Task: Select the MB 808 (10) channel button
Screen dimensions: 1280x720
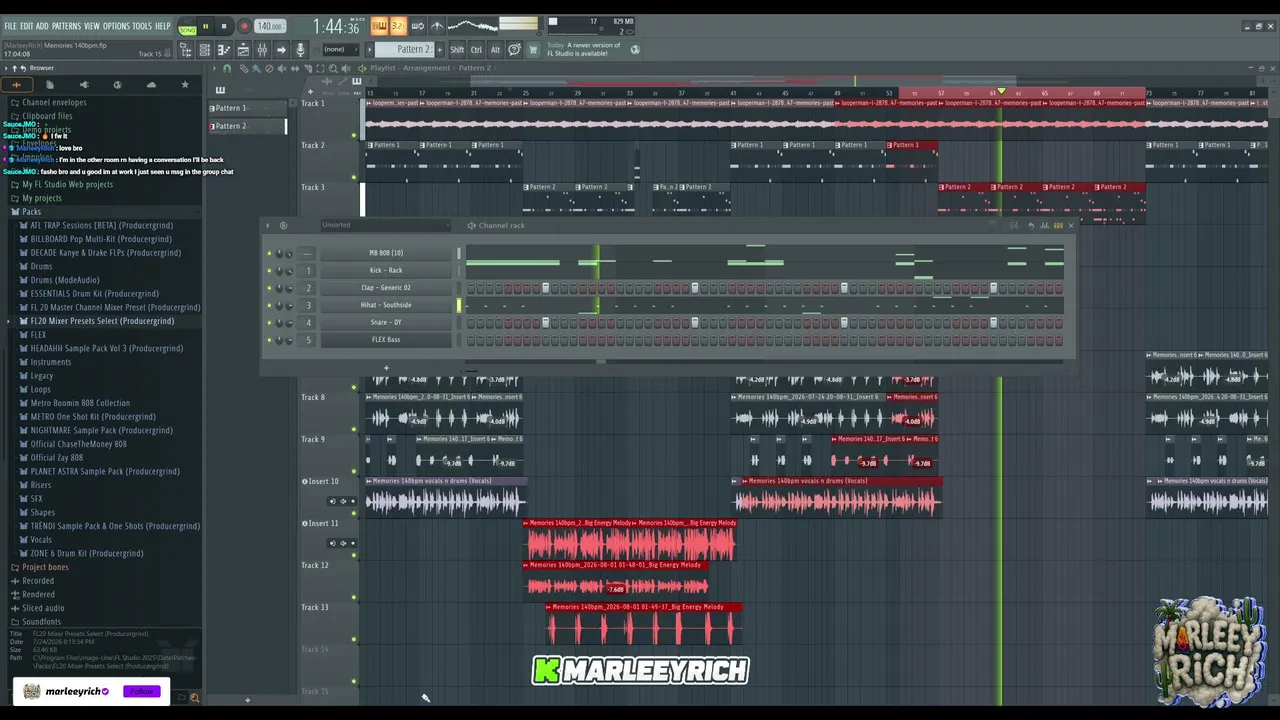Action: point(386,253)
